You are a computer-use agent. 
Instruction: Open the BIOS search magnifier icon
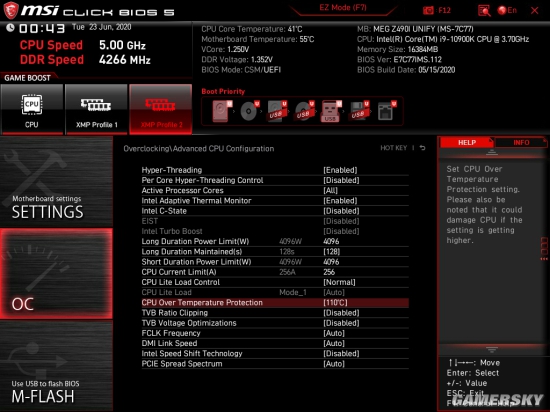(484, 11)
